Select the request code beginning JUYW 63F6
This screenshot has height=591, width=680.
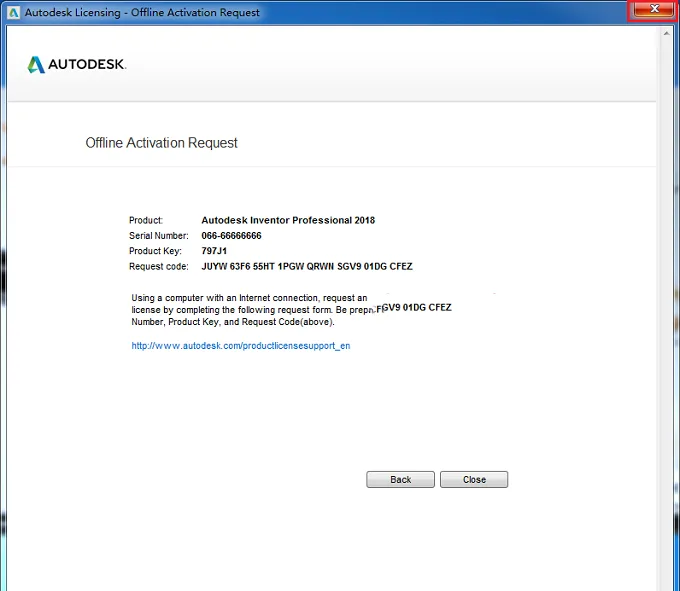[x=307, y=266]
